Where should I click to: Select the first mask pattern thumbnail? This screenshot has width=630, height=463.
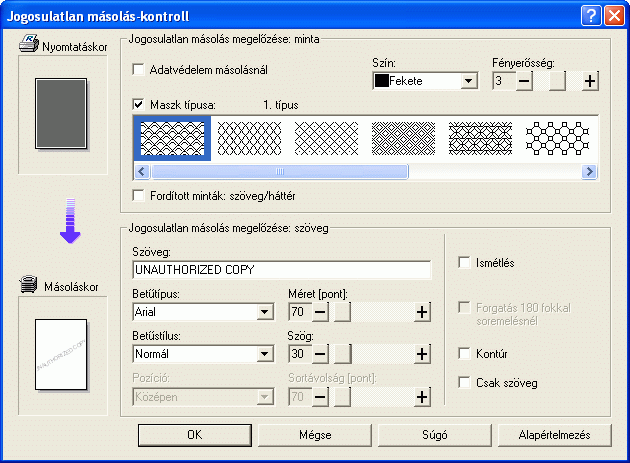pos(173,138)
